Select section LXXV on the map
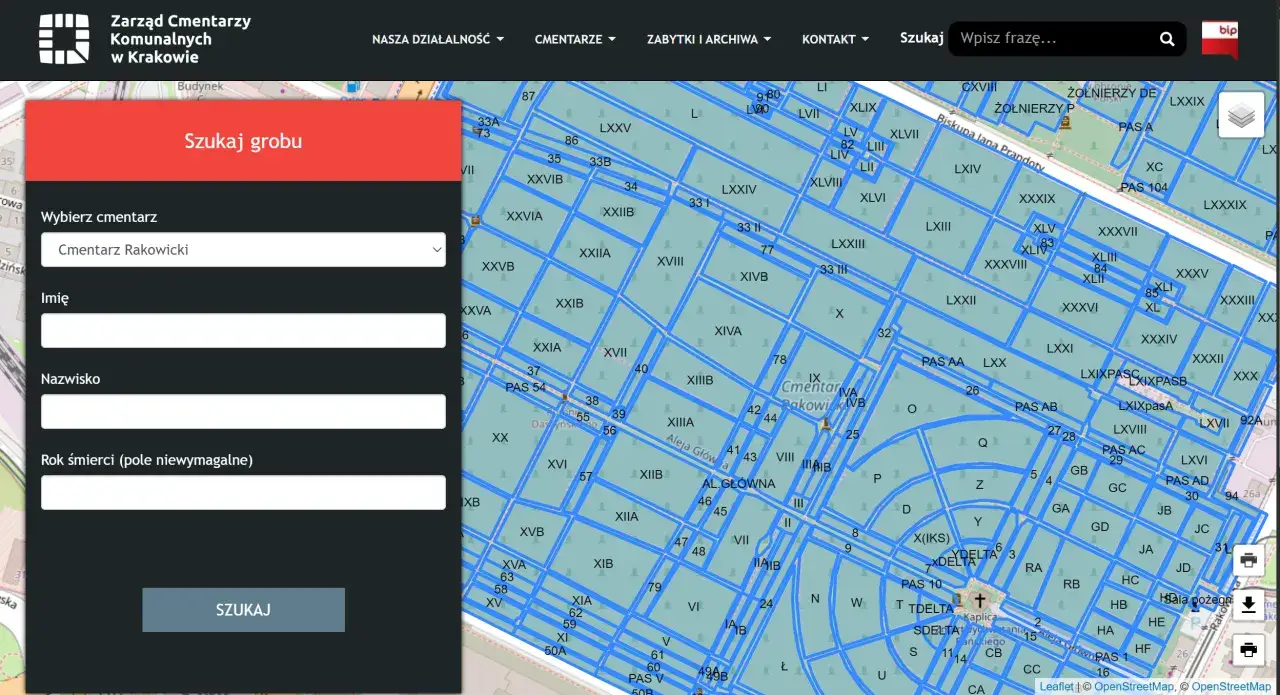 [615, 128]
